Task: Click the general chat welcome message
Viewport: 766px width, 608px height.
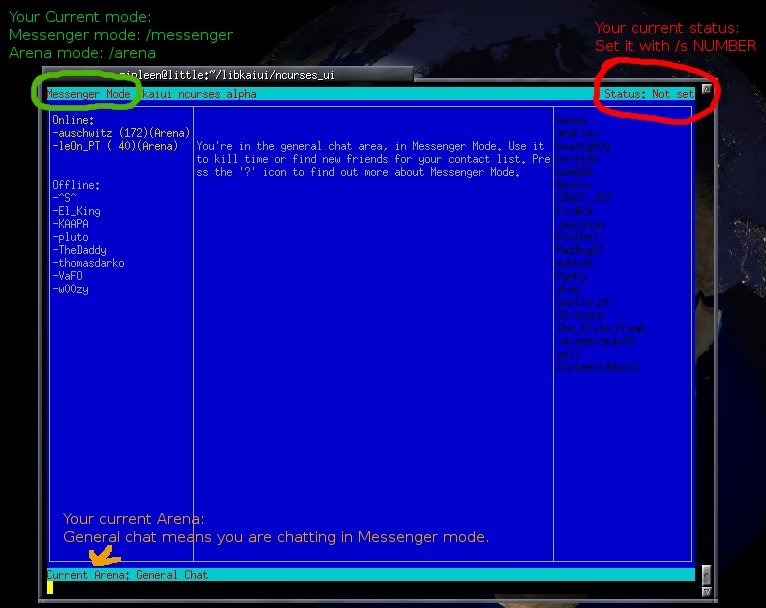Action: pyautogui.click(x=373, y=159)
